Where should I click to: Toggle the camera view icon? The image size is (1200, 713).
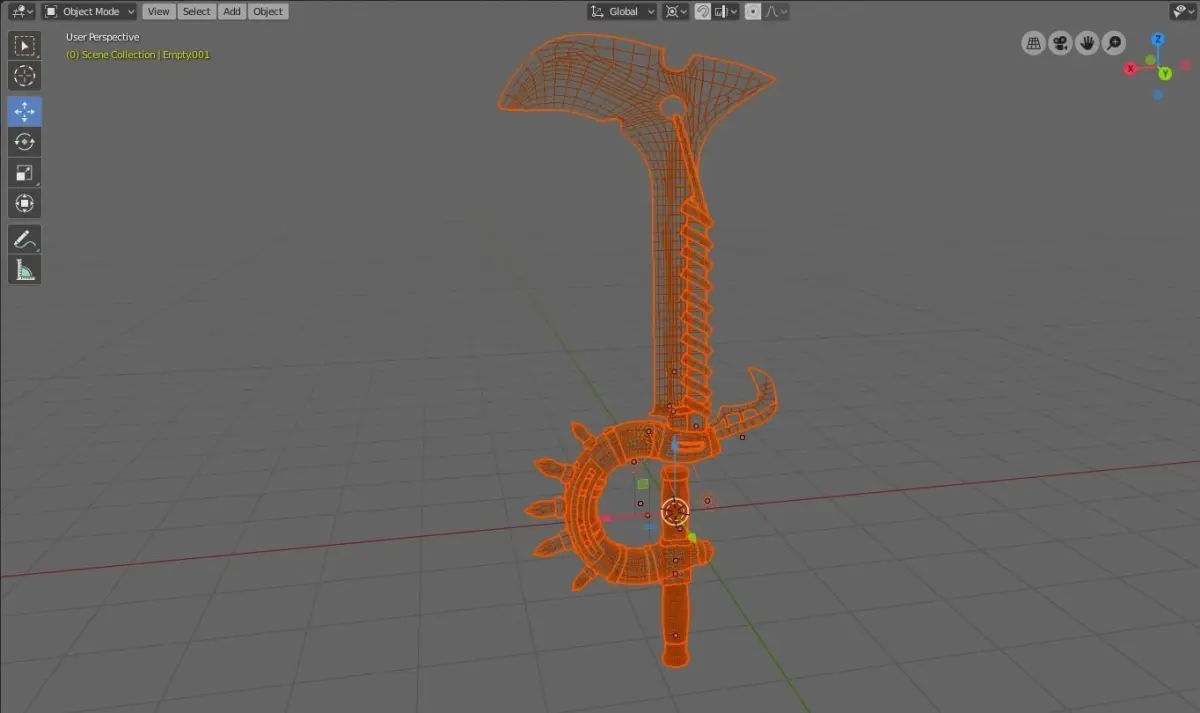(1061, 43)
